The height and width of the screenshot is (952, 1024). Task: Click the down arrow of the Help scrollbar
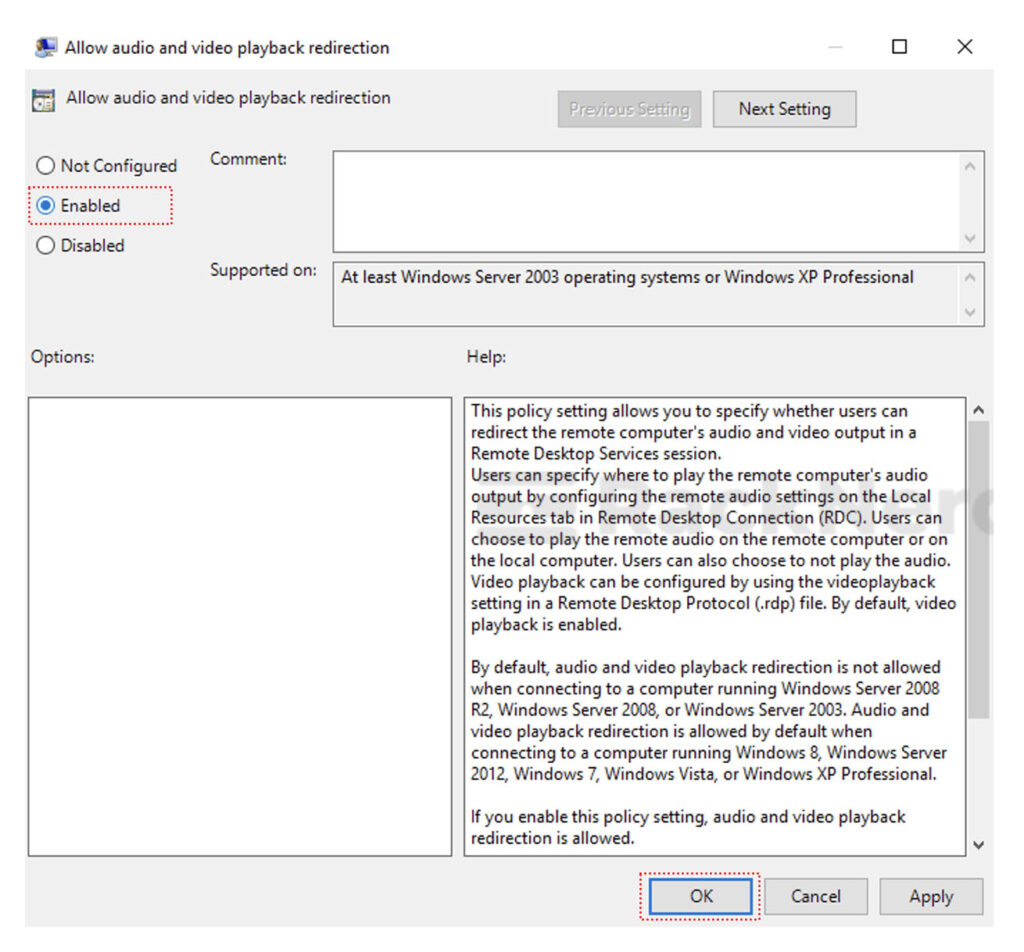[978, 846]
